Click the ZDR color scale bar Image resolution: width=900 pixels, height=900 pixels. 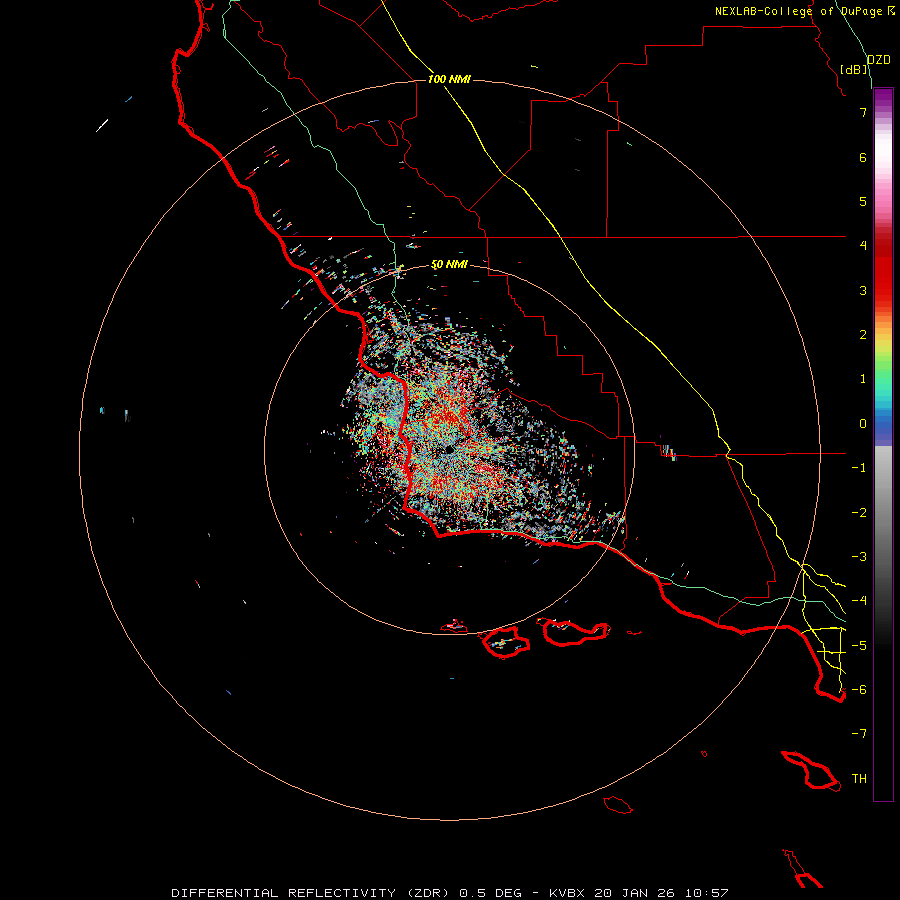(883, 445)
